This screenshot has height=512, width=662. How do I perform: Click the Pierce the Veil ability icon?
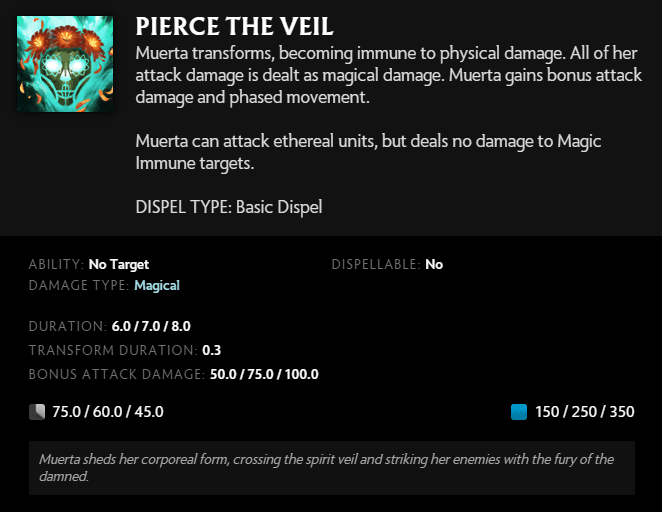65,64
